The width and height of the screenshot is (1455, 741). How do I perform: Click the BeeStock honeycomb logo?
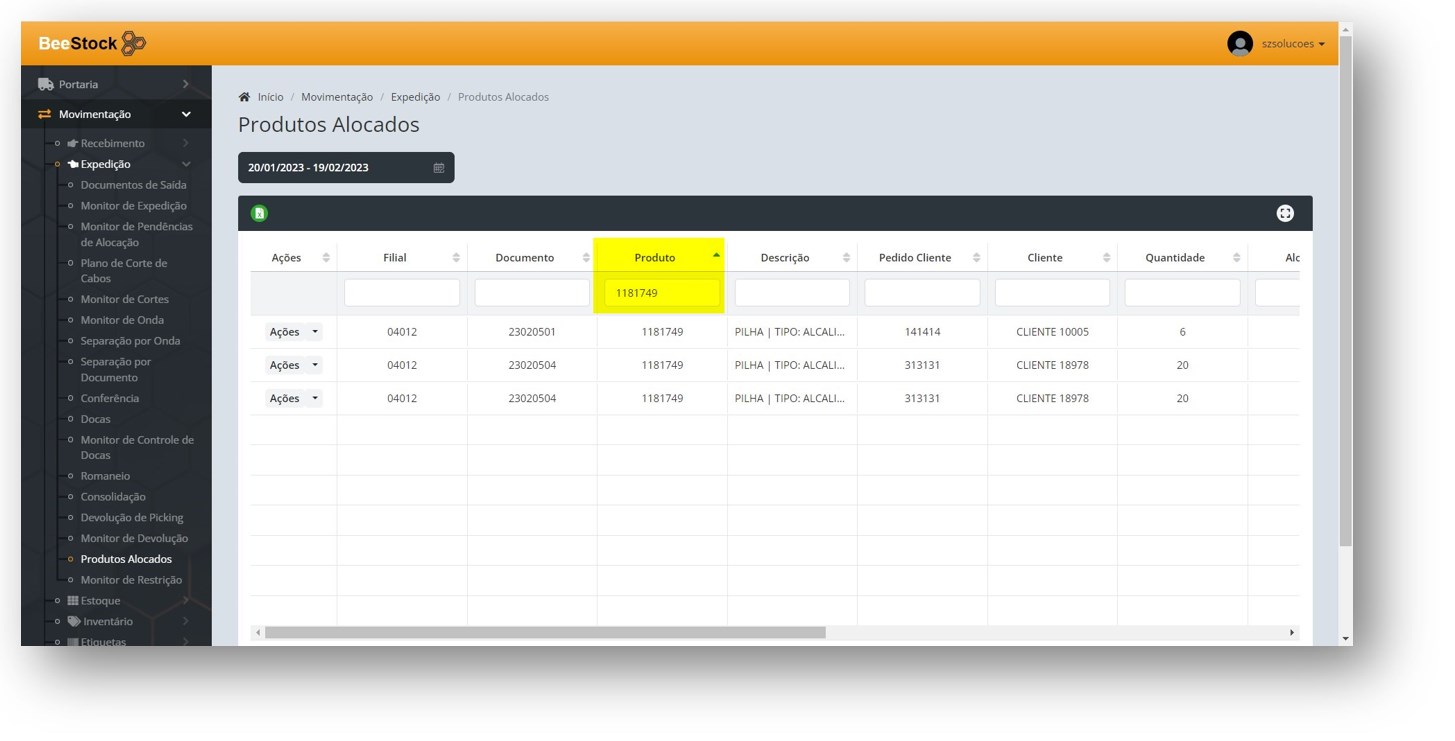pos(133,44)
